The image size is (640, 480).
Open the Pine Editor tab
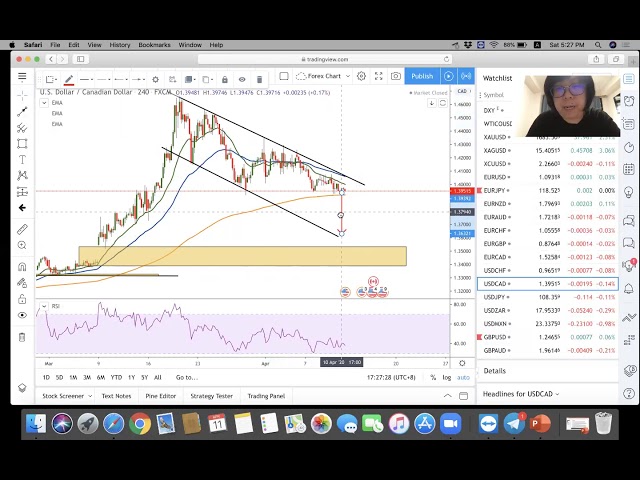pyautogui.click(x=160, y=396)
